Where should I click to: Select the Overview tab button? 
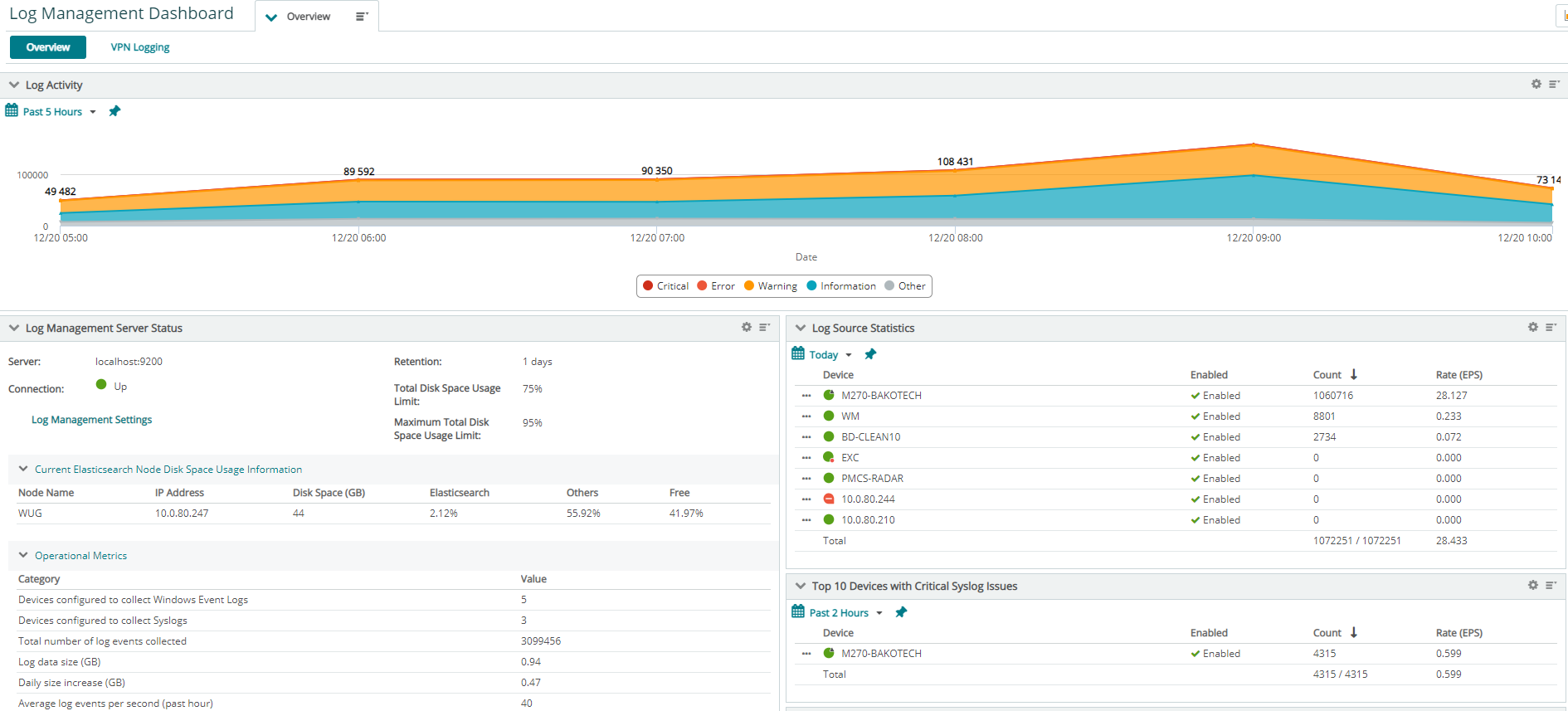pyautogui.click(x=48, y=47)
